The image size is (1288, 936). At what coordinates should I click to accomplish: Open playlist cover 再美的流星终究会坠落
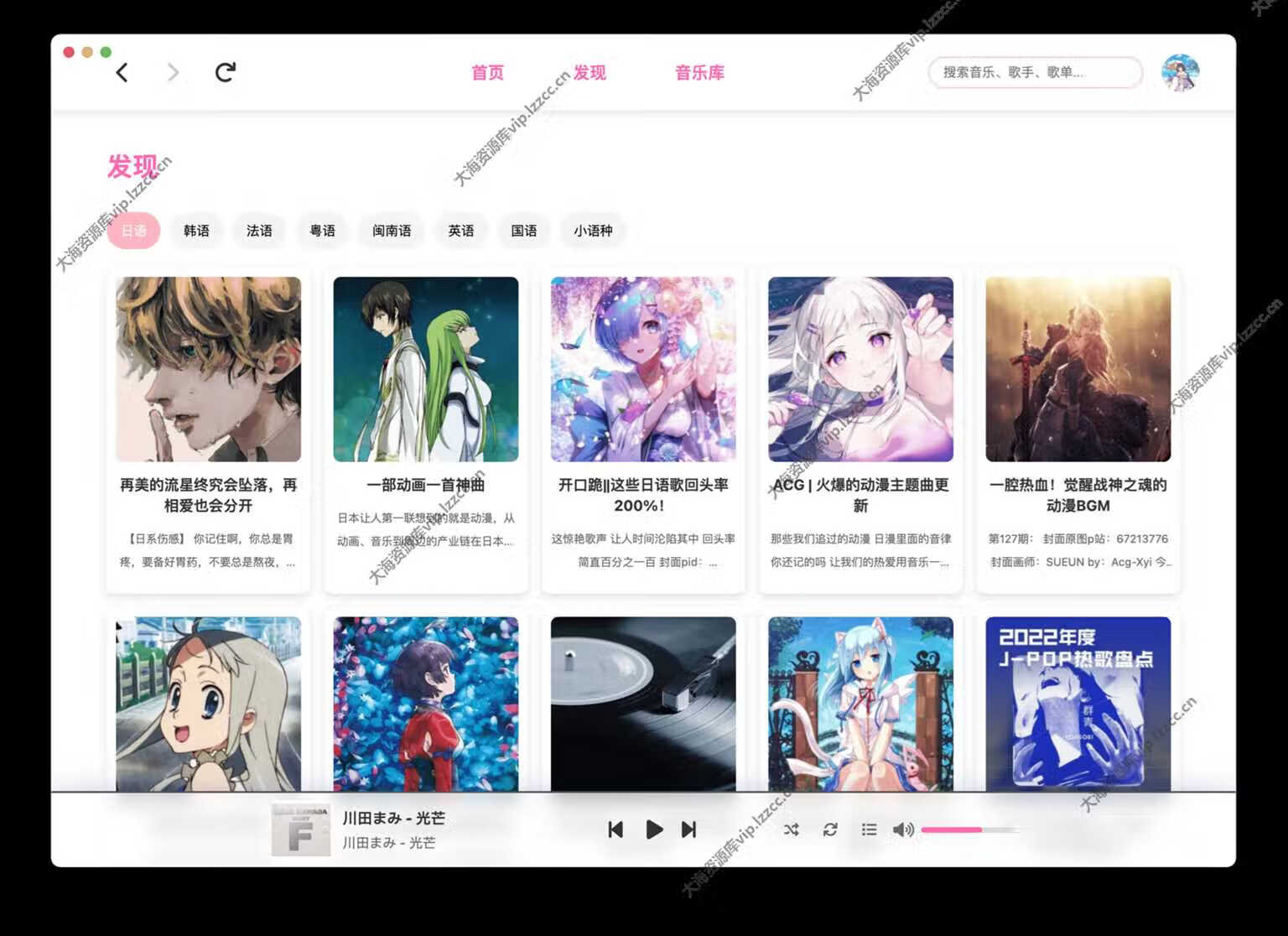click(208, 369)
